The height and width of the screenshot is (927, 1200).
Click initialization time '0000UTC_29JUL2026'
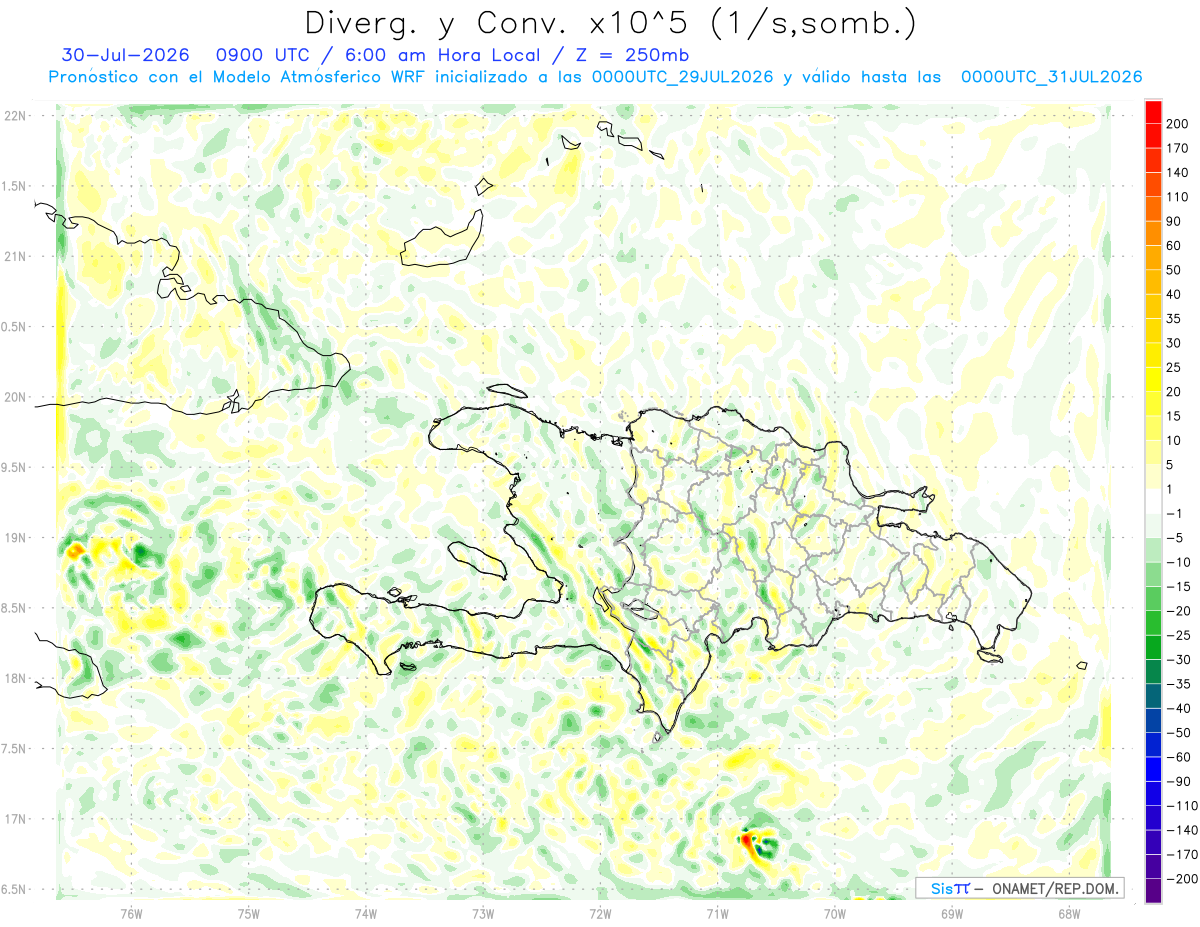682,77
